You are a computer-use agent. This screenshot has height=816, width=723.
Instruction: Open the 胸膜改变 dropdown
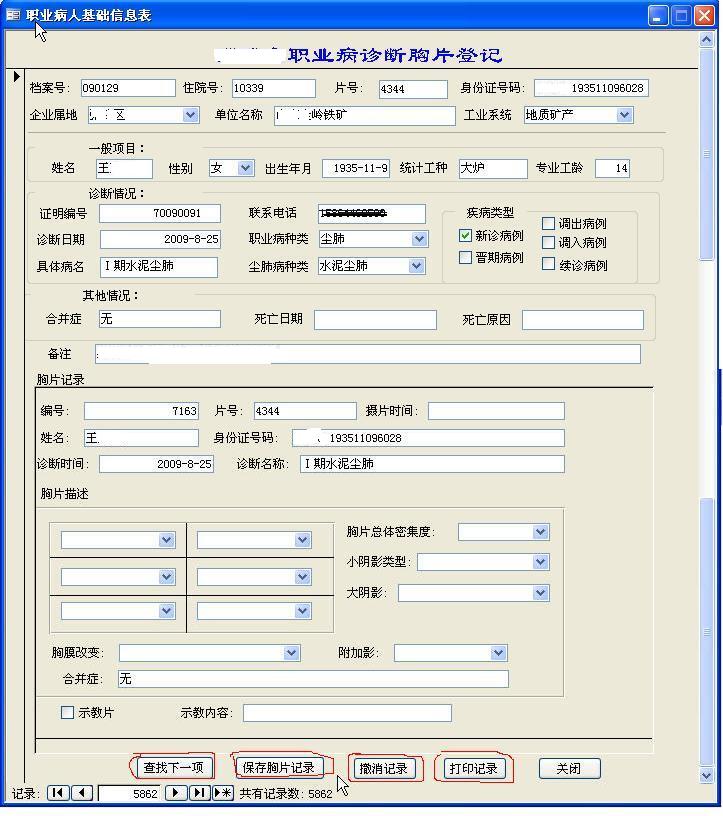pyautogui.click(x=291, y=653)
